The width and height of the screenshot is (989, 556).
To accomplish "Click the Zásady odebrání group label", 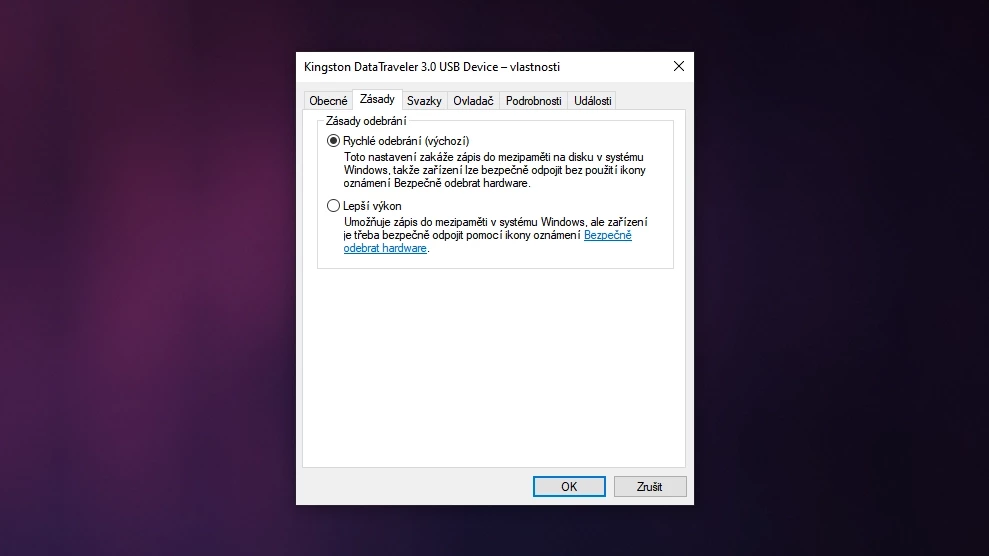I will click(x=366, y=121).
